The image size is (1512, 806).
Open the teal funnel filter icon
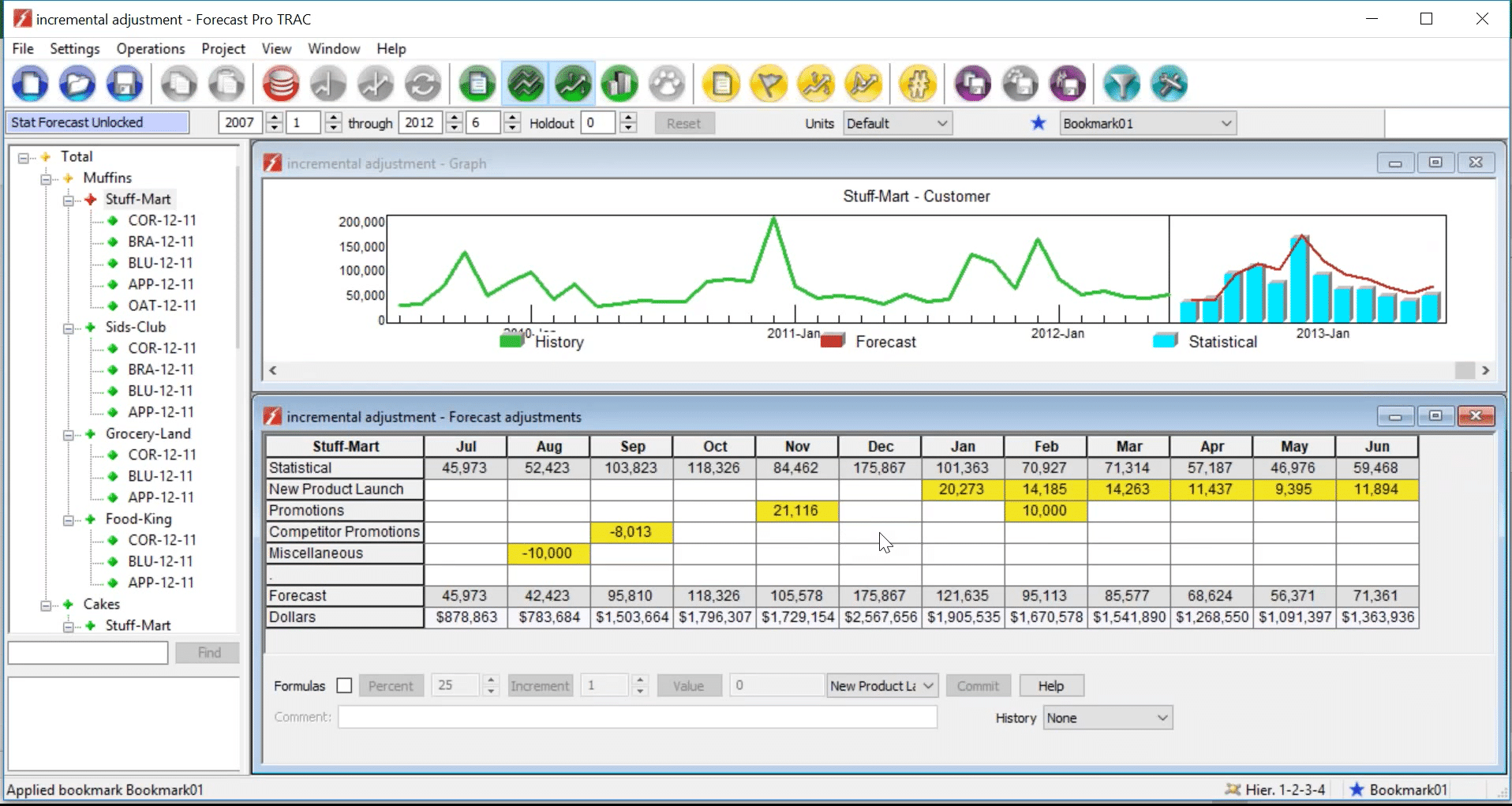[x=1121, y=84]
